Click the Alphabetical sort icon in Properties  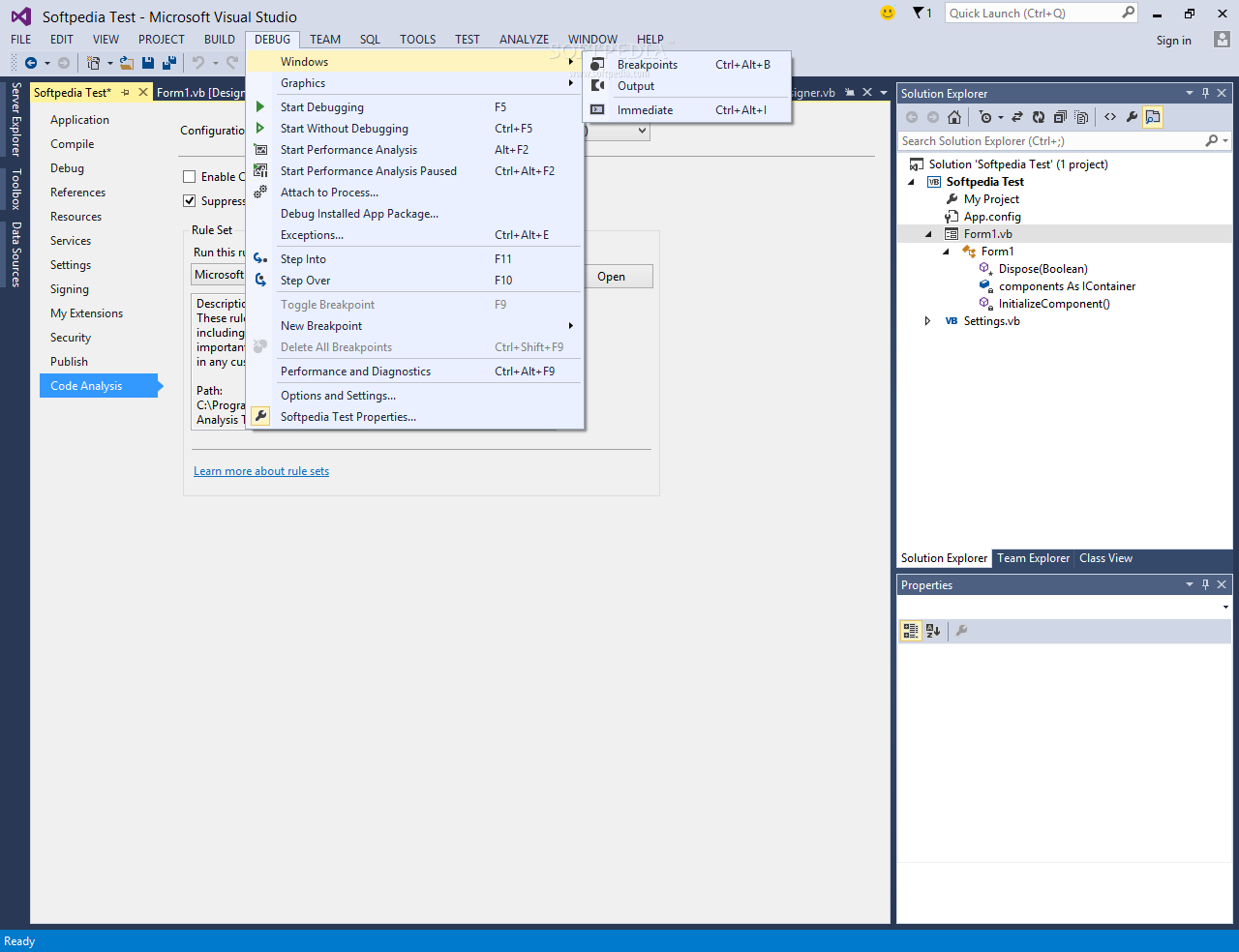coord(933,631)
